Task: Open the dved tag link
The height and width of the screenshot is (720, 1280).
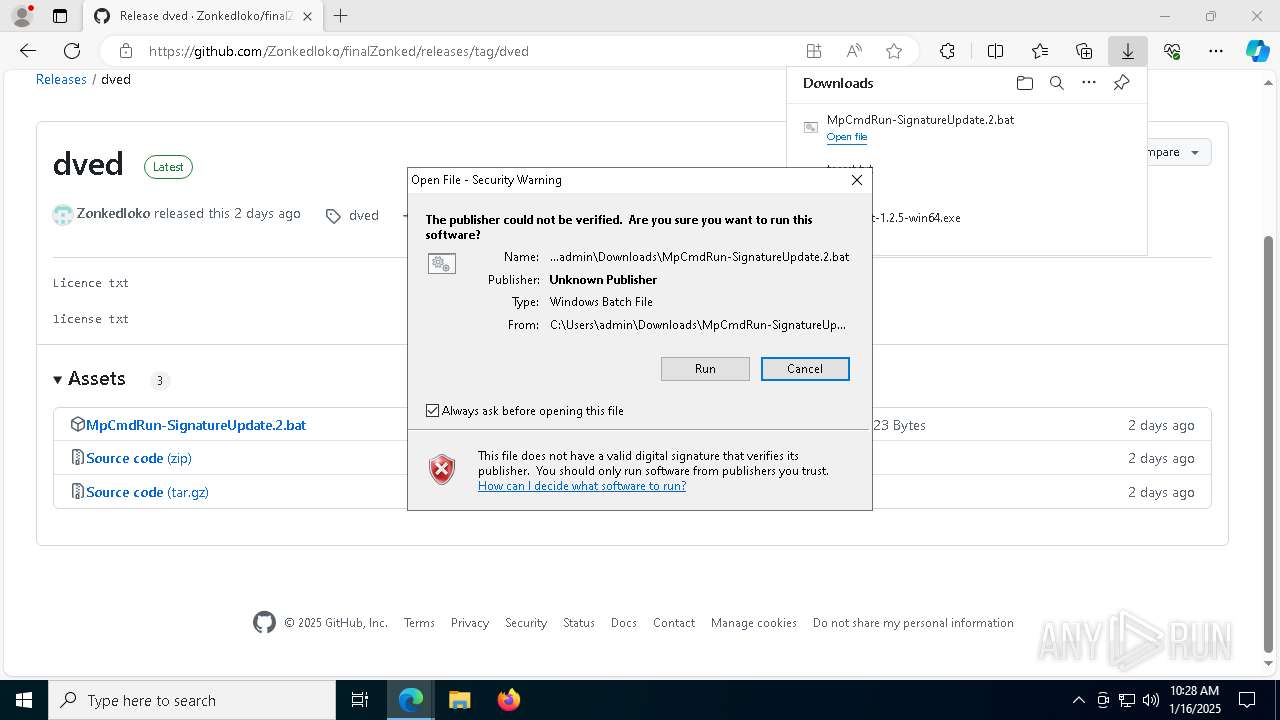Action: [364, 215]
